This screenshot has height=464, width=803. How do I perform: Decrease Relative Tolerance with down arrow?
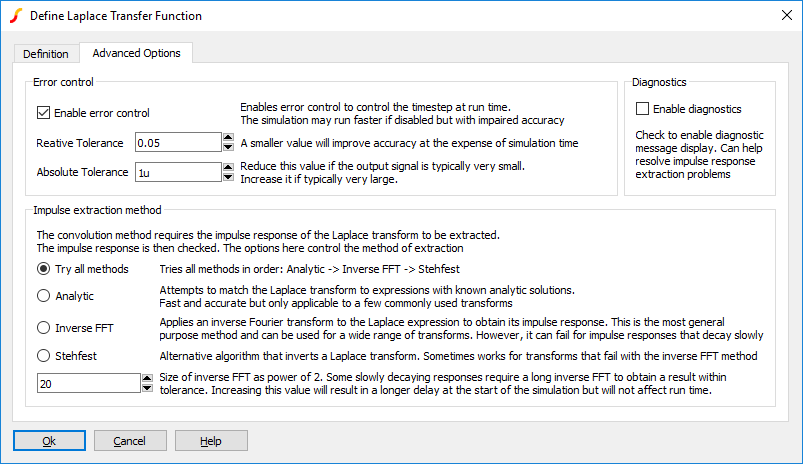[228, 148]
